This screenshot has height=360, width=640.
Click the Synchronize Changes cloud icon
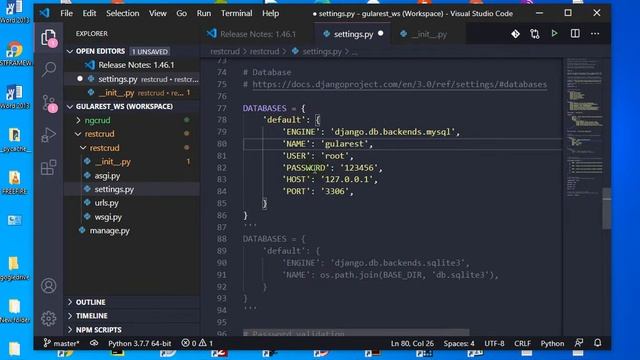coord(94,343)
